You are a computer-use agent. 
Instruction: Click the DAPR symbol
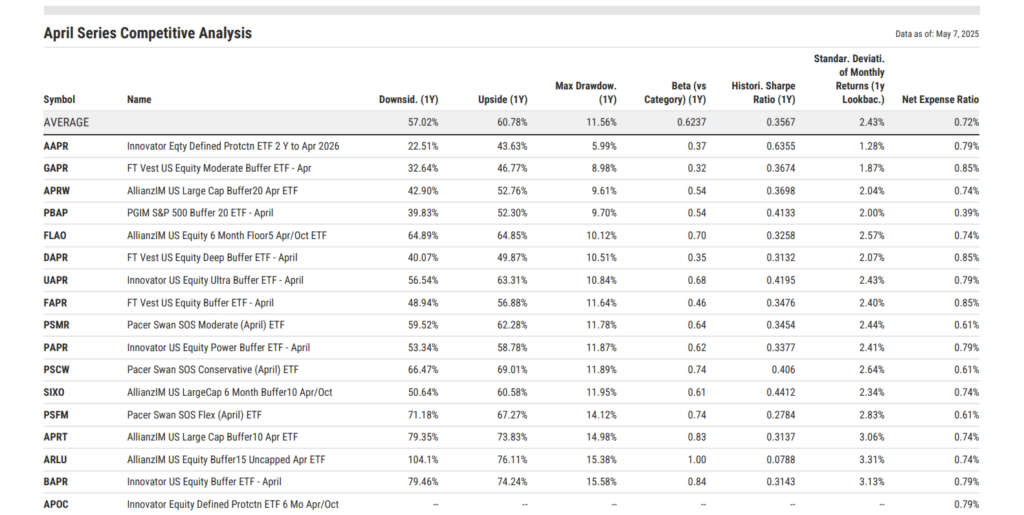[x=56, y=258]
